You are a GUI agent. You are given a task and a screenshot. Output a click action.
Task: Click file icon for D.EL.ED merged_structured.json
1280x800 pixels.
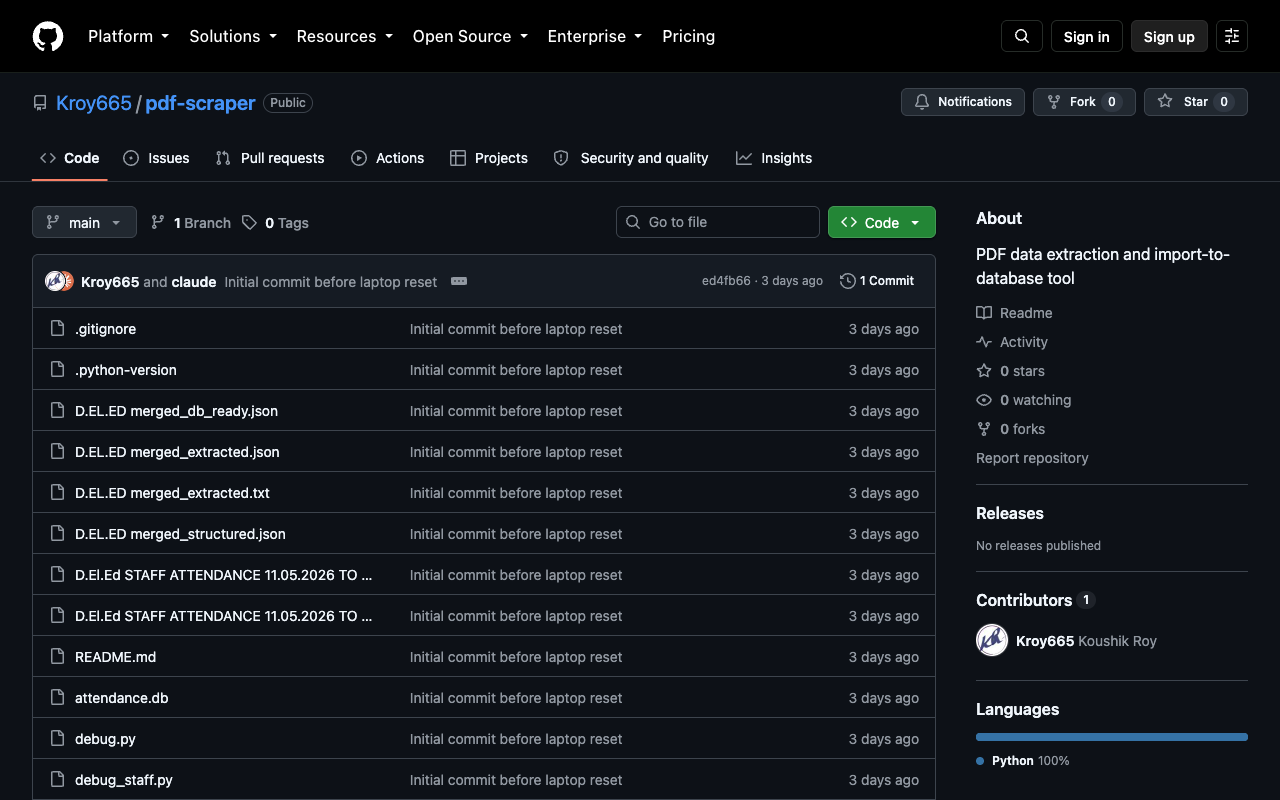(x=58, y=534)
